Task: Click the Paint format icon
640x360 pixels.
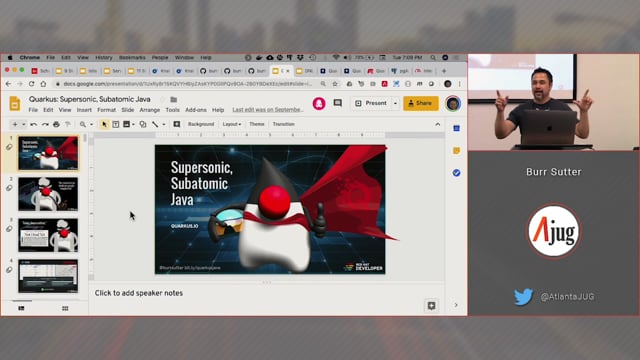Action: (68, 124)
